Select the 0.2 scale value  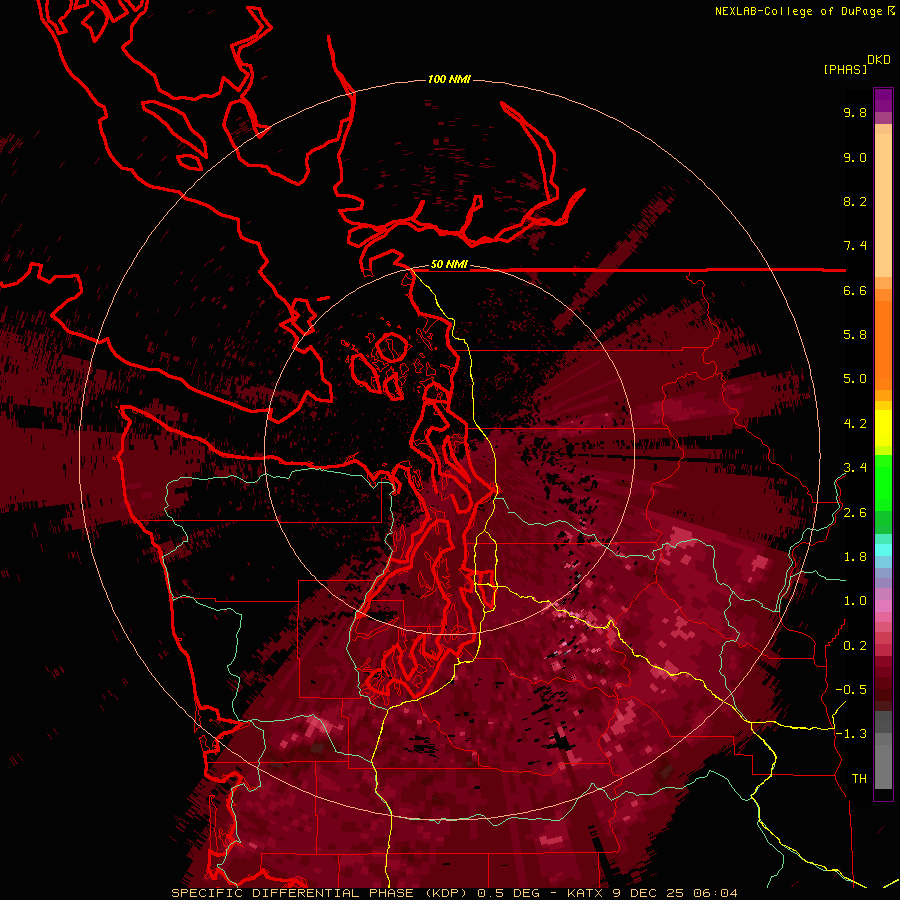855,646
